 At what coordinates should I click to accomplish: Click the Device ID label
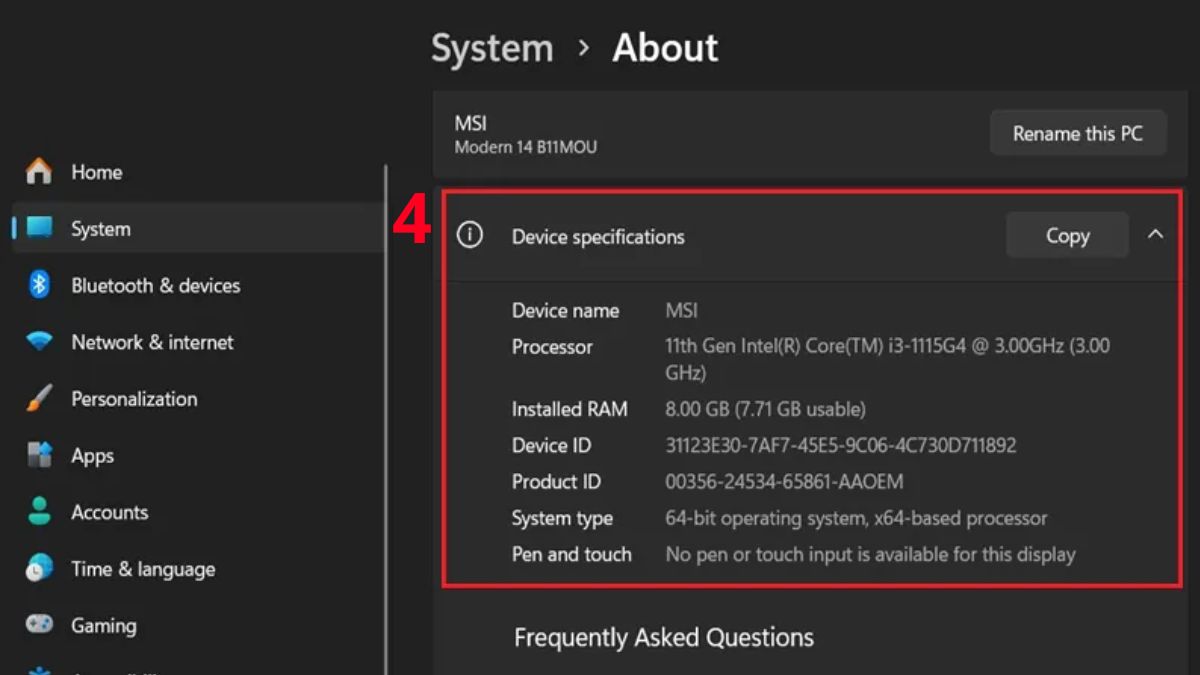[x=551, y=445]
